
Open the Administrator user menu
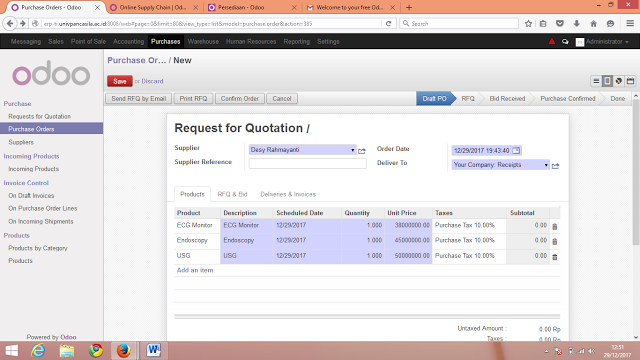tap(602, 42)
